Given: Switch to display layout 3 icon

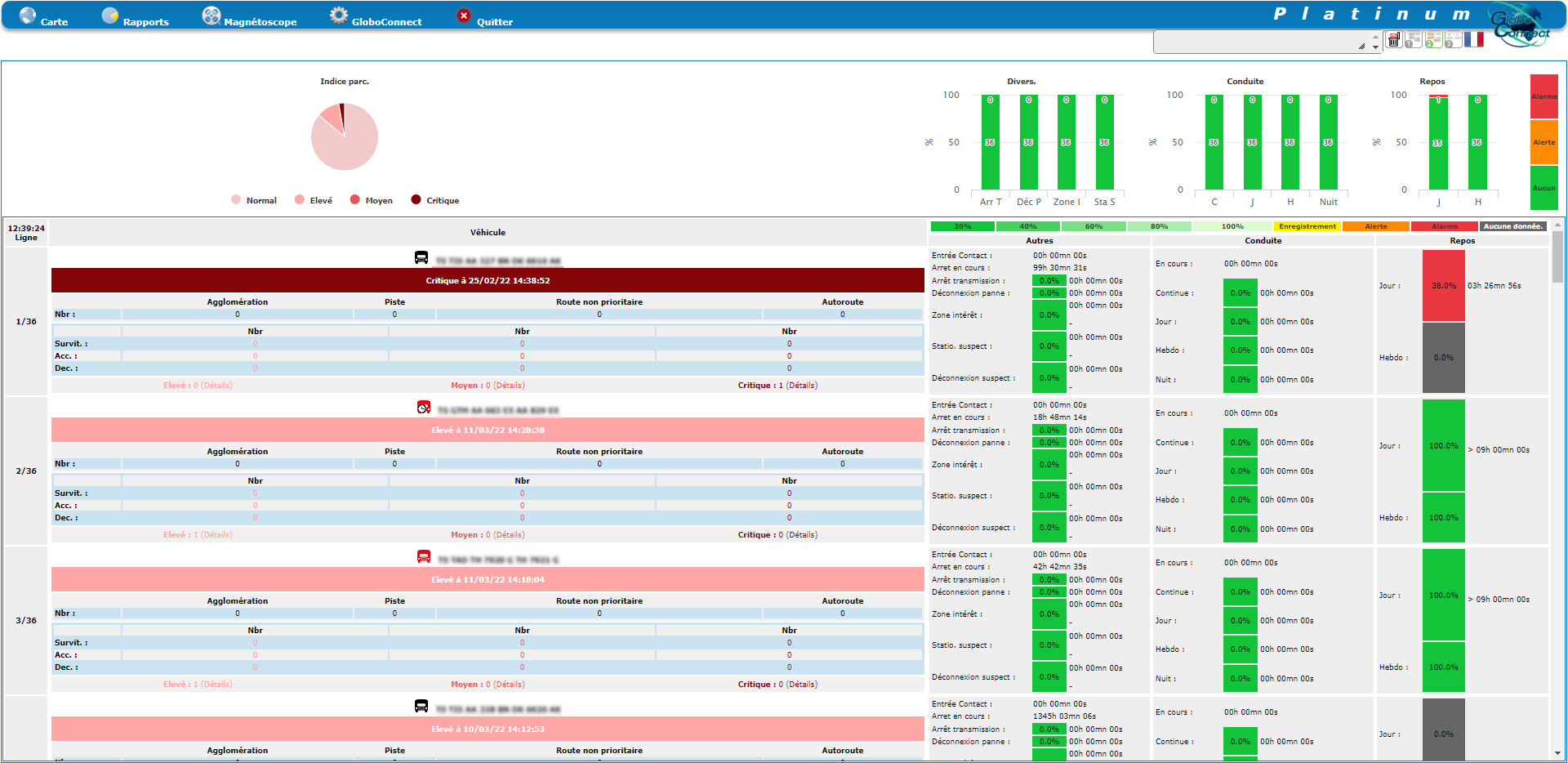Looking at the screenshot, I should point(1453,40).
